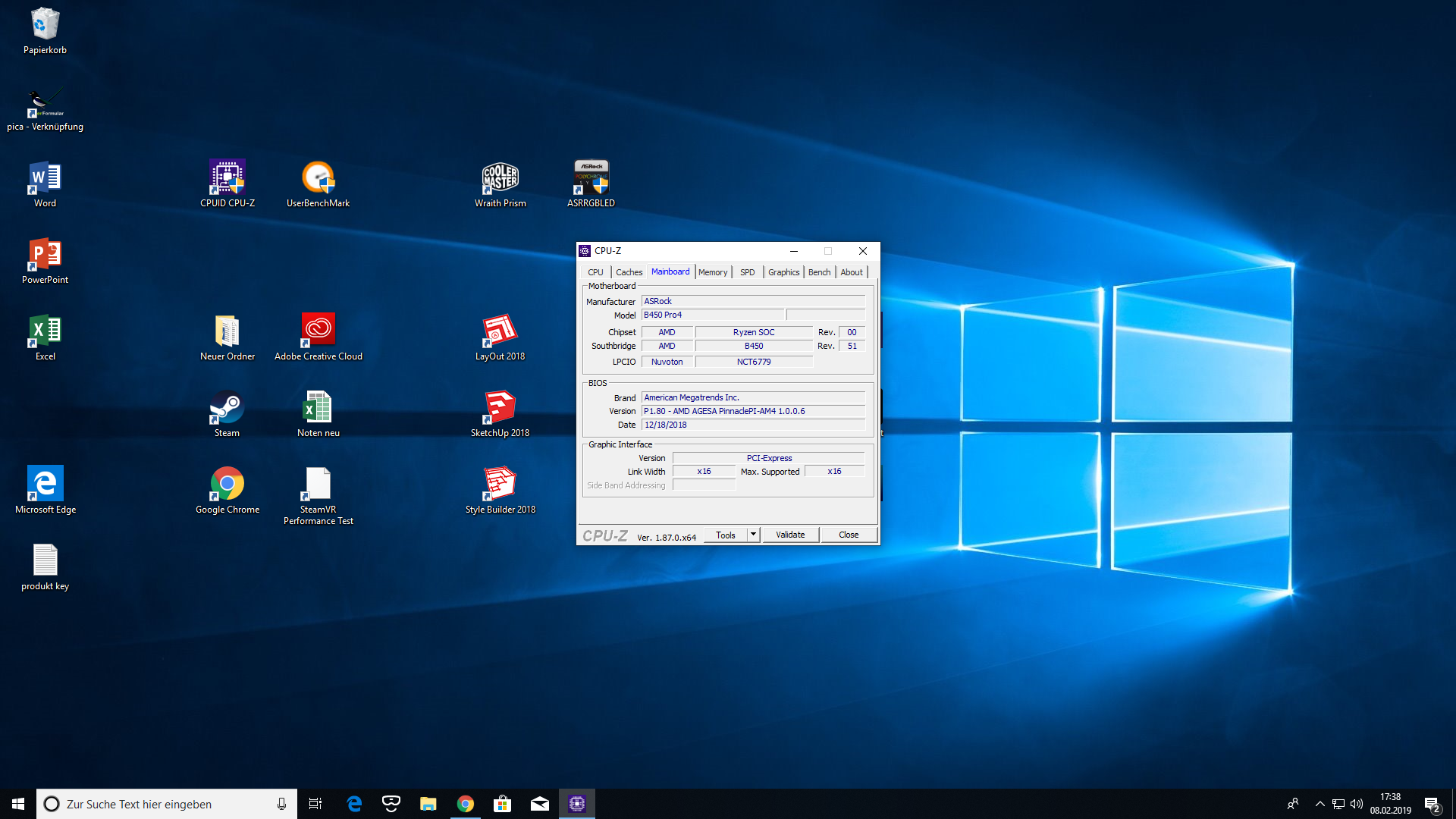1456x819 pixels.
Task: Select the Excel desktop icon
Action: click(45, 338)
